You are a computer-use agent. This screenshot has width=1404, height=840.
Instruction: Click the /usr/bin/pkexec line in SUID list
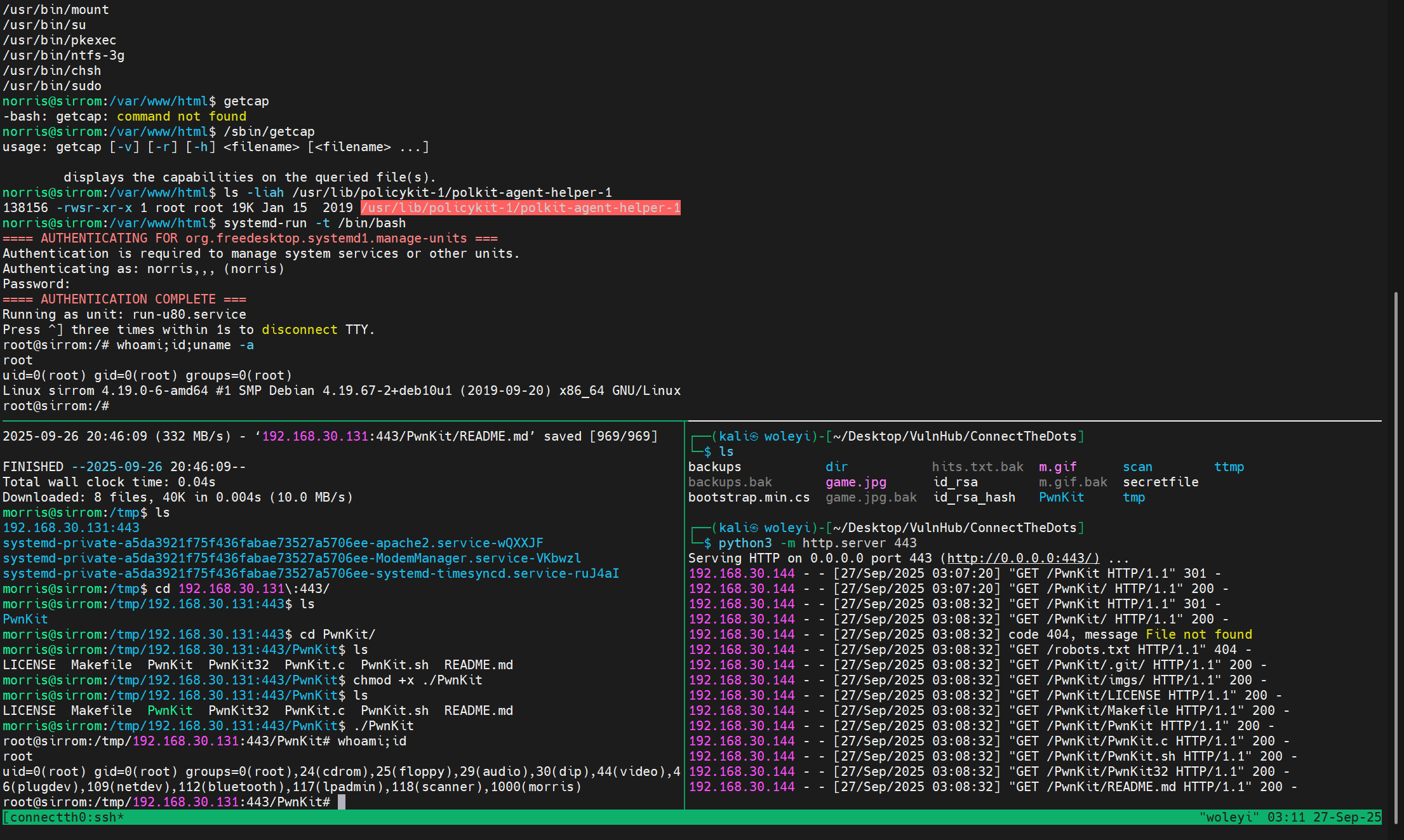click(60, 40)
